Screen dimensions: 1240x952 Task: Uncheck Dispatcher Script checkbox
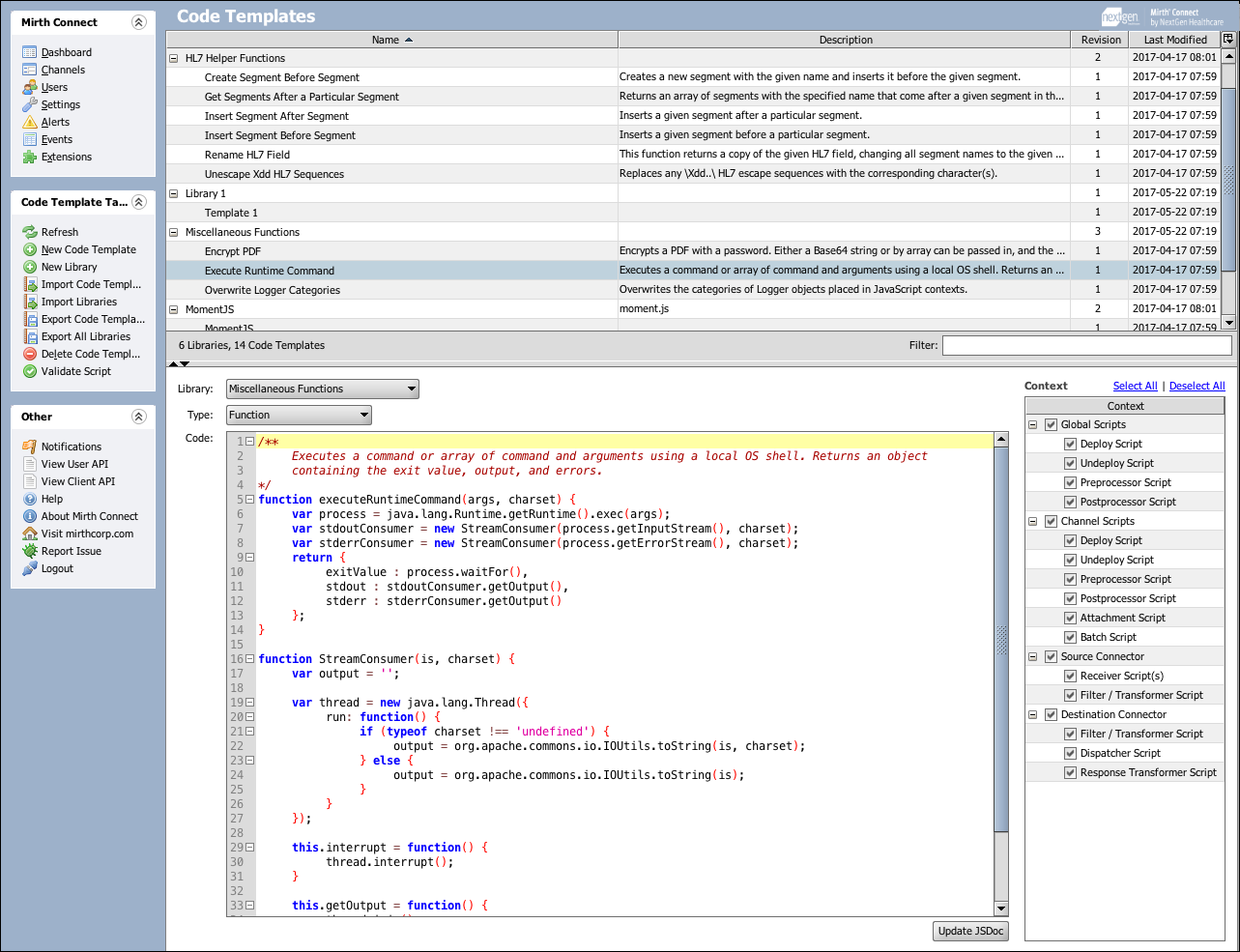click(x=1070, y=753)
